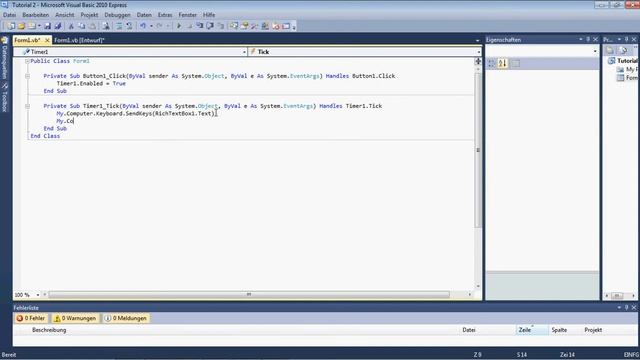The width and height of the screenshot is (640, 360).
Task: Collapse the Public Class Form1 region
Action: click(27, 61)
